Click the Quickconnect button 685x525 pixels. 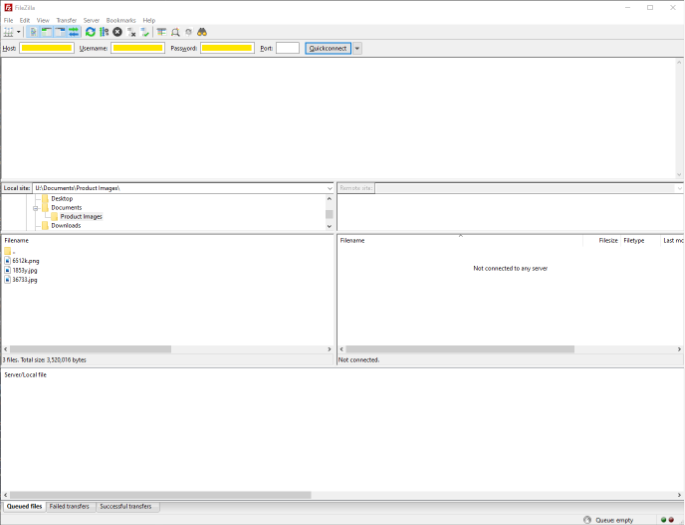tap(328, 48)
